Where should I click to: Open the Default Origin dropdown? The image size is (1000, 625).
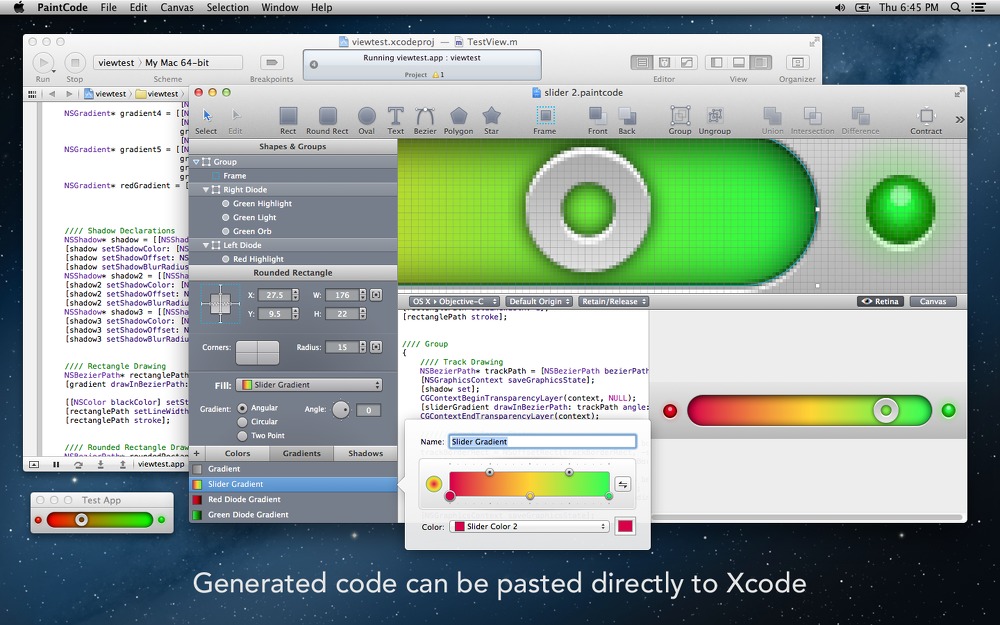[x=540, y=302]
